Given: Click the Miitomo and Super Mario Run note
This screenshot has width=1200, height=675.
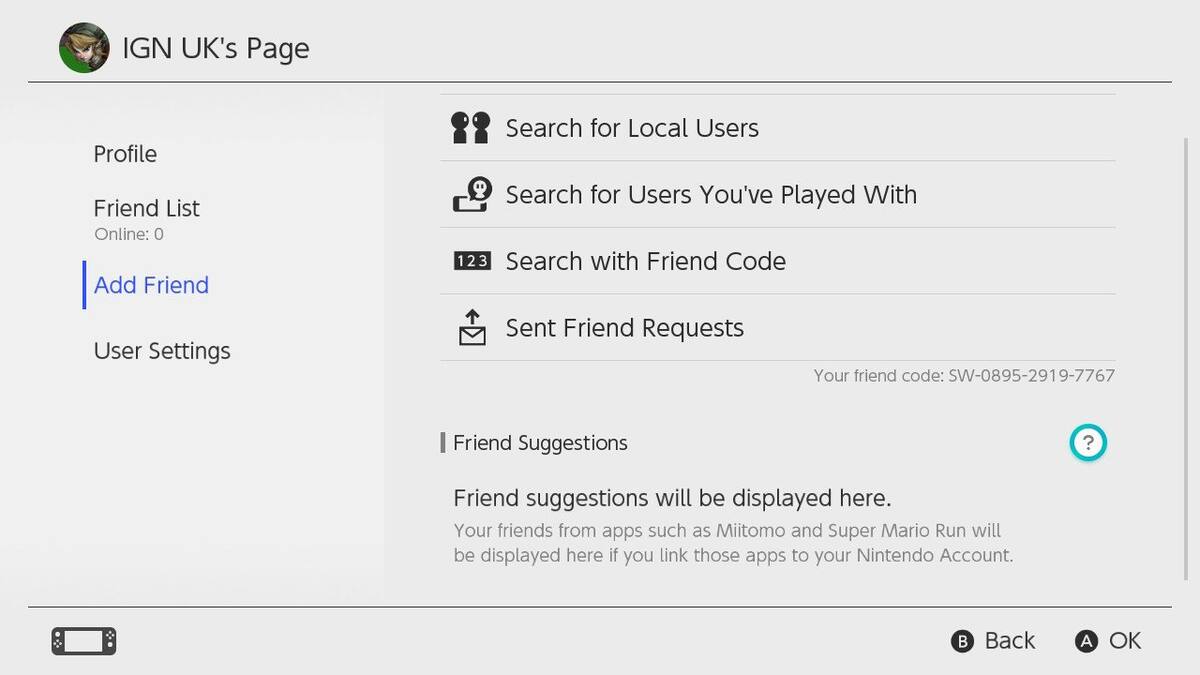Looking at the screenshot, I should click(x=733, y=543).
